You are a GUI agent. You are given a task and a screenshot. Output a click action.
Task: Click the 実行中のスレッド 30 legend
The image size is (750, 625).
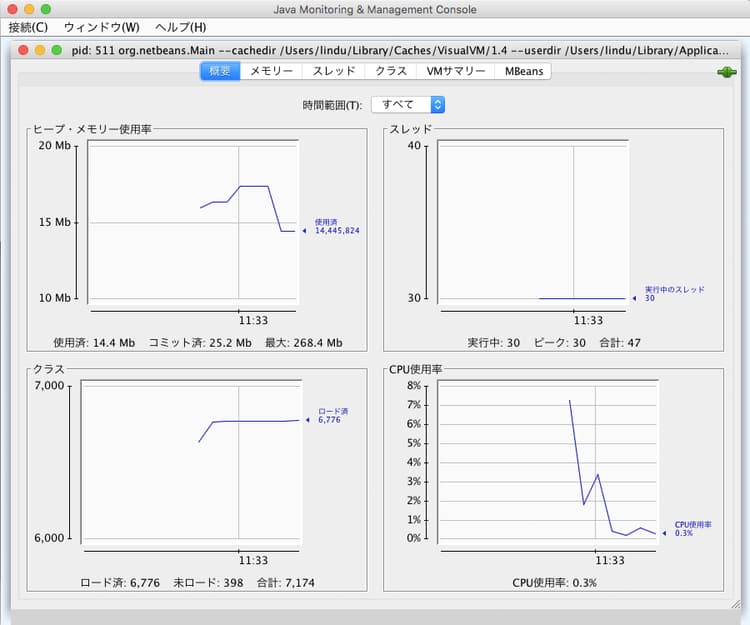point(674,294)
